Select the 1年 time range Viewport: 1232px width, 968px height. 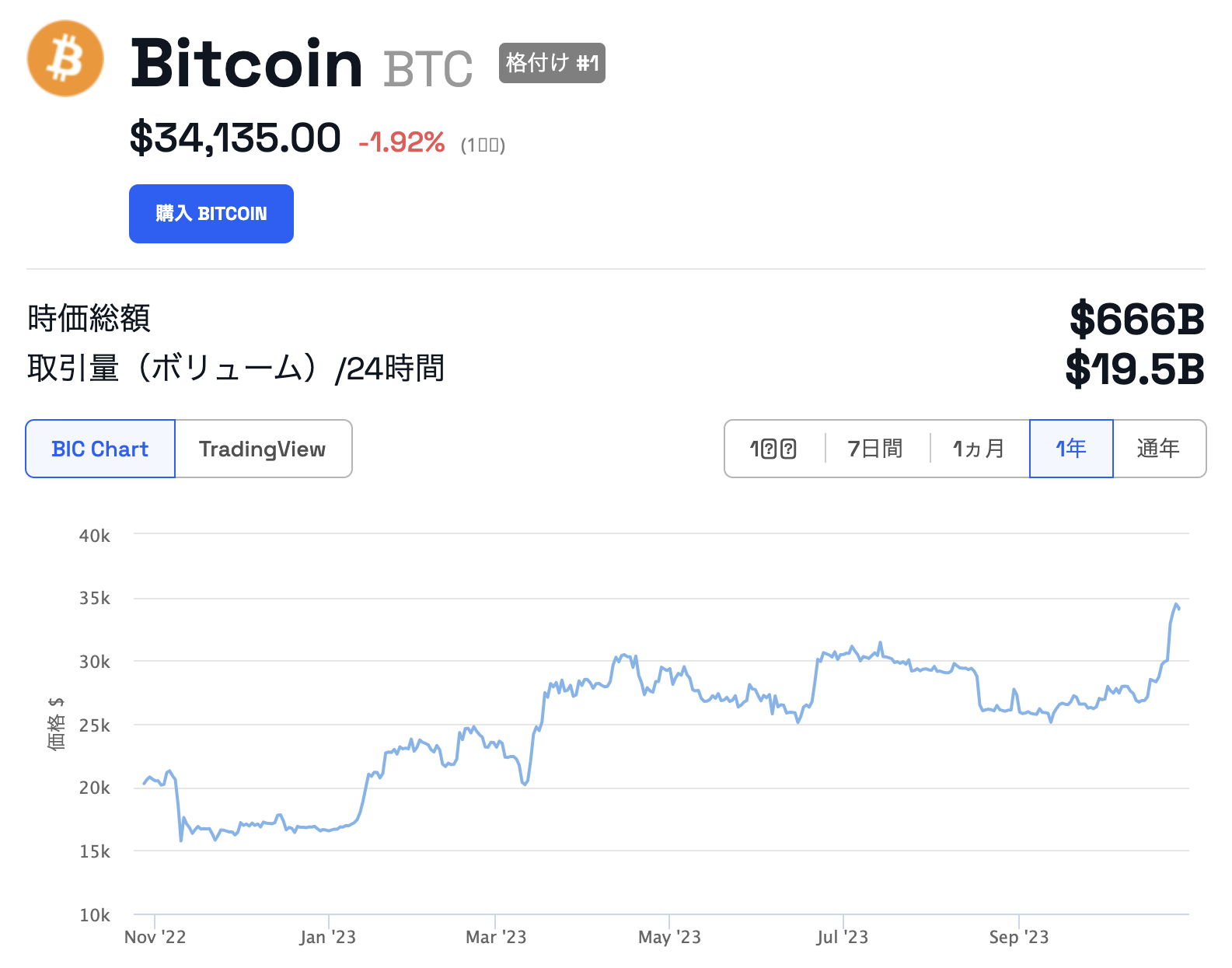pos(1071,449)
